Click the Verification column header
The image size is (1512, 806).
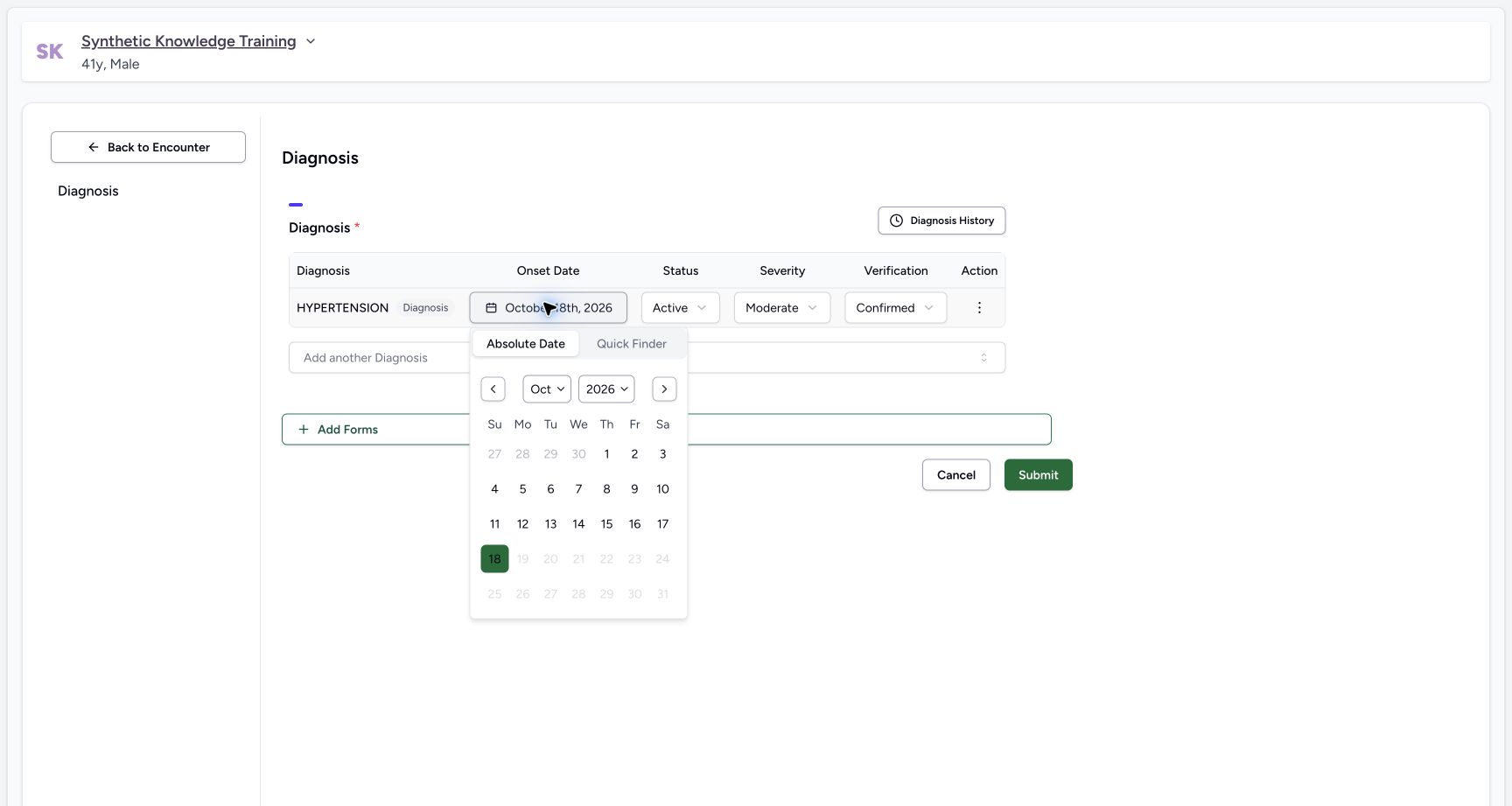click(896, 271)
